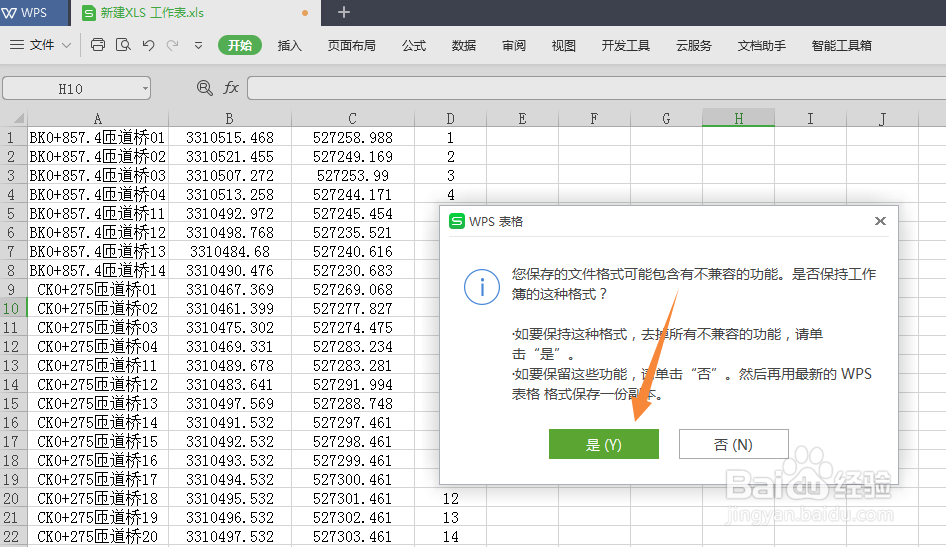946x547 pixels.
Task: Expand the name box dropdown arrow
Action: click(145, 89)
